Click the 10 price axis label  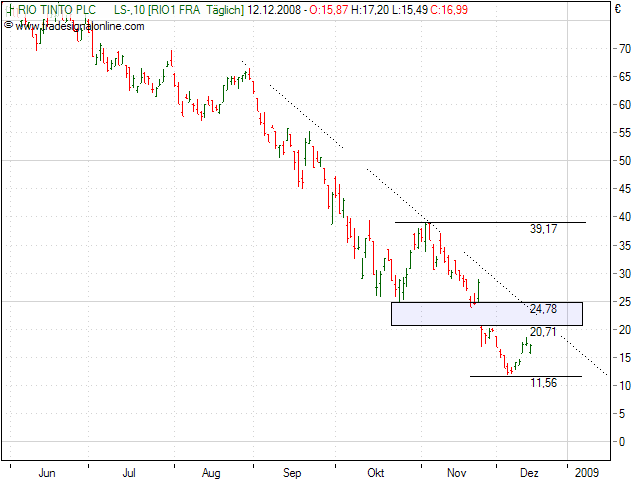[x=625, y=386]
